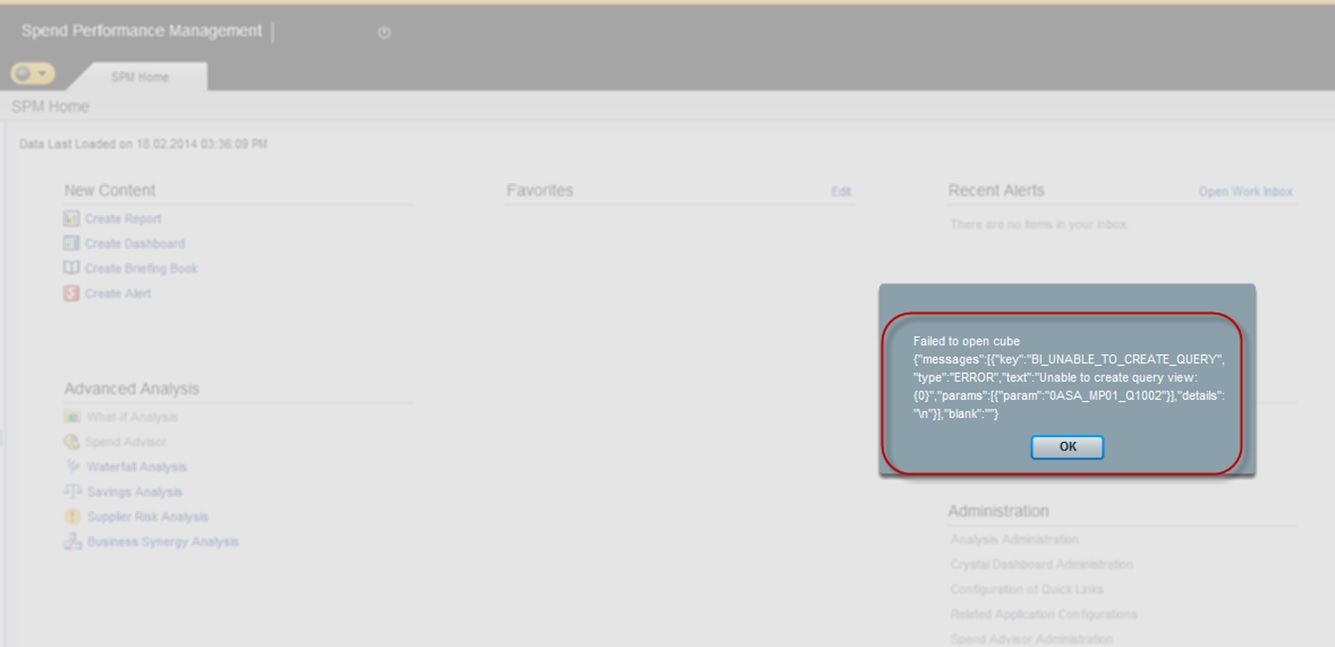This screenshot has height=647, width=1335.
Task: Open the Savings Analysis link
Action: click(135, 492)
